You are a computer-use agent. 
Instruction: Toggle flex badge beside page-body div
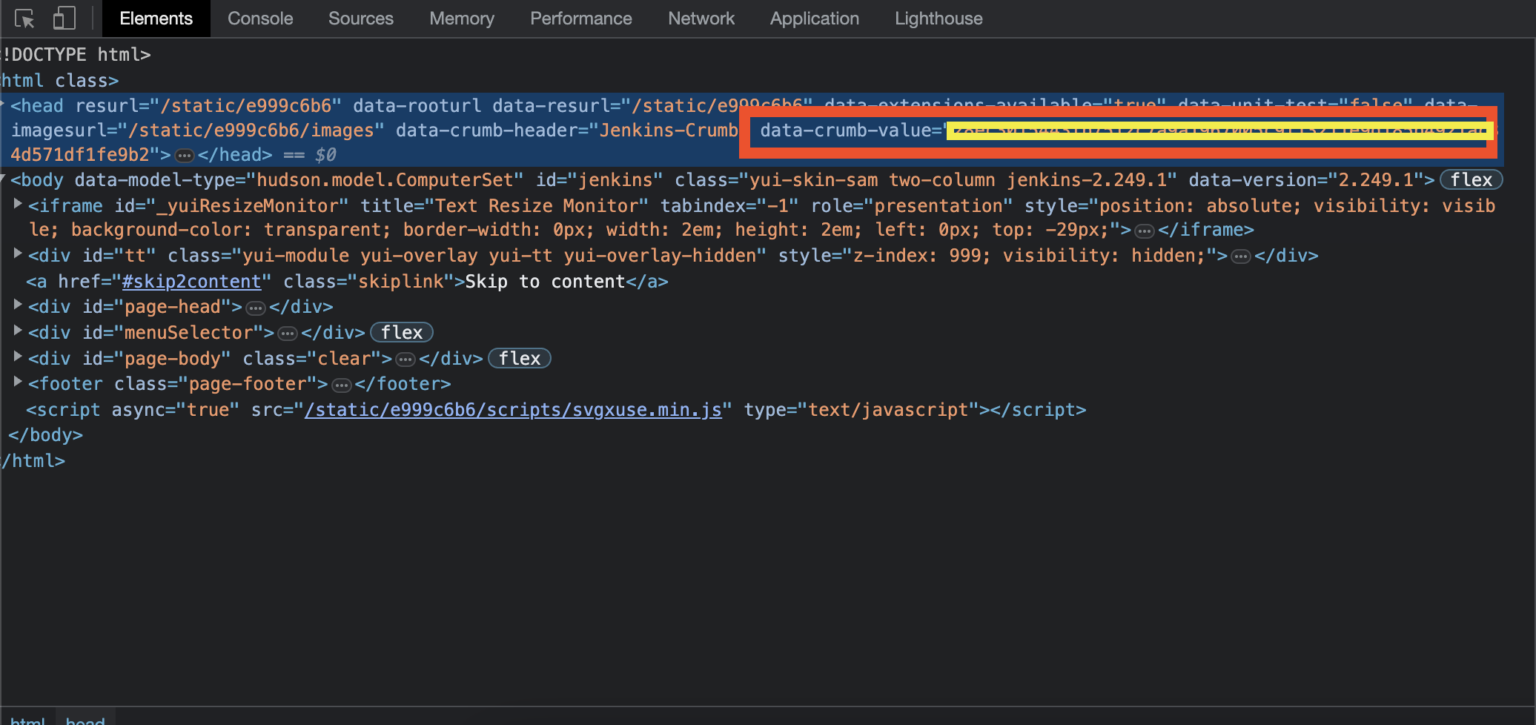coord(519,358)
